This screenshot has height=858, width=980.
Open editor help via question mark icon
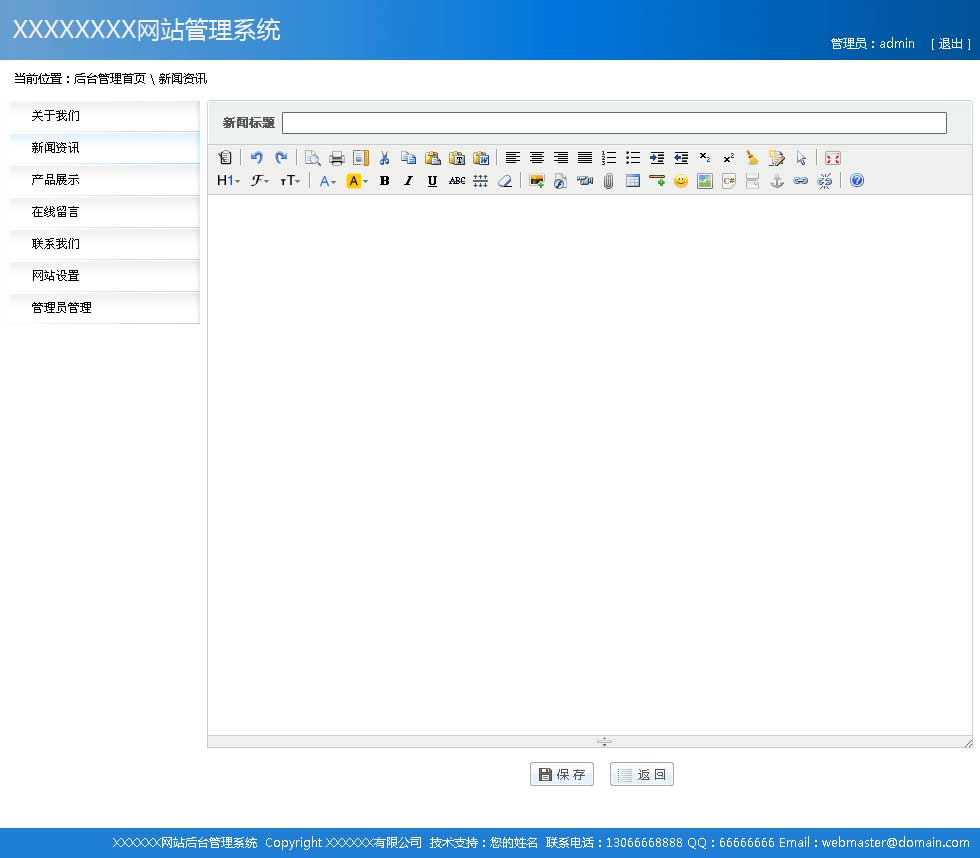856,181
